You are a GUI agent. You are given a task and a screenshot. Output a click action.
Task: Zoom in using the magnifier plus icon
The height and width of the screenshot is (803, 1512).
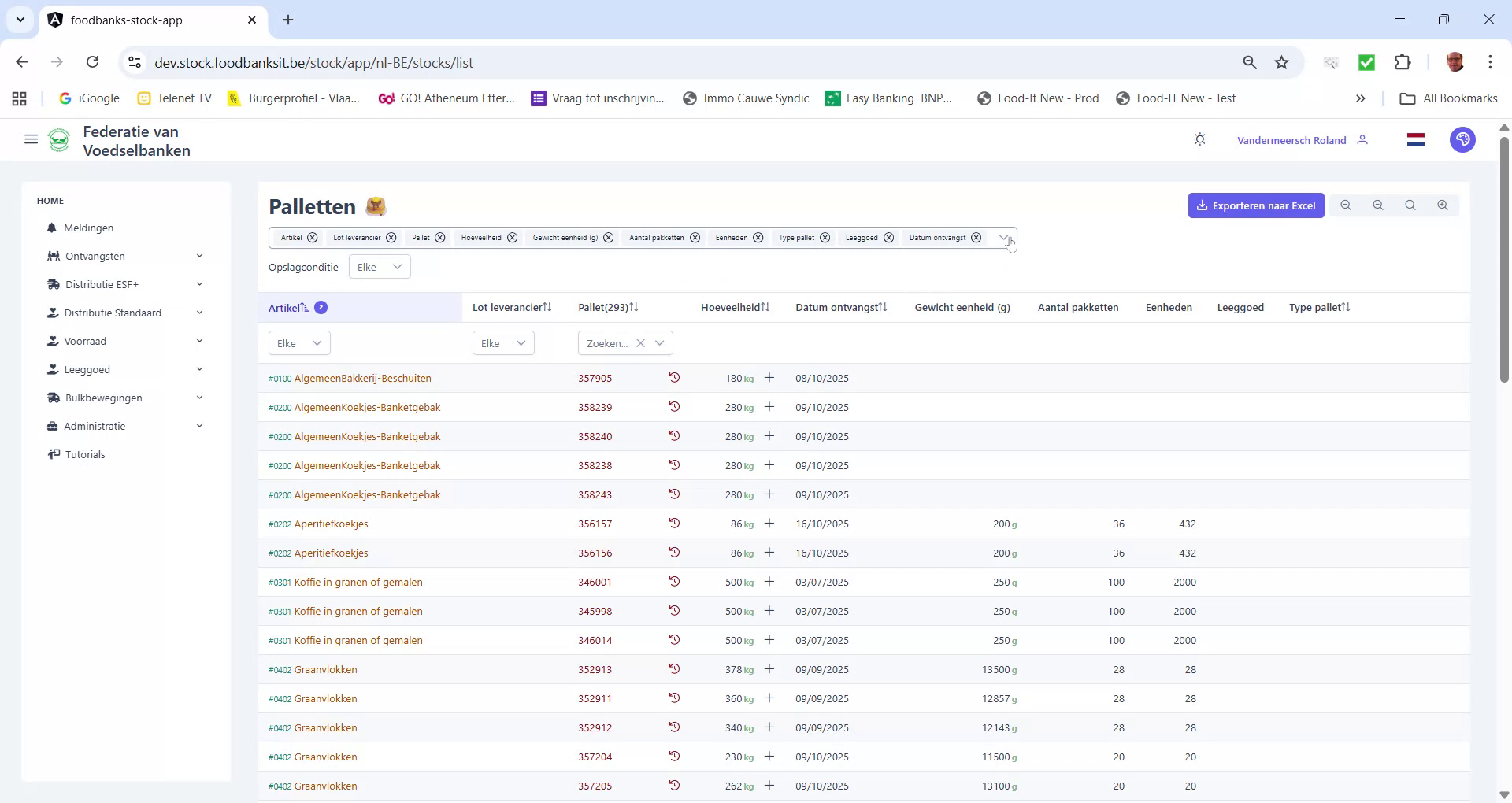coord(1443,205)
